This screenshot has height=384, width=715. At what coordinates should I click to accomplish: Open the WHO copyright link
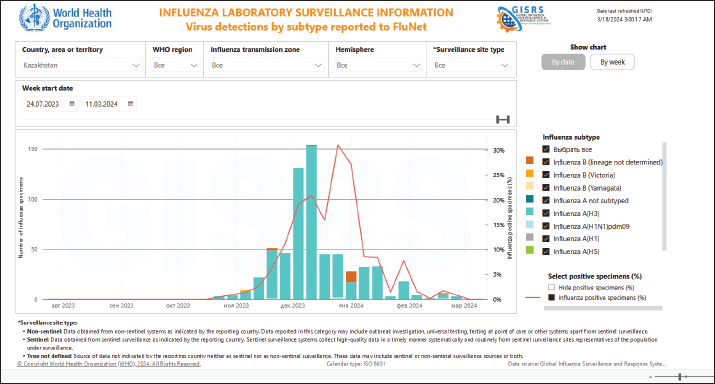pyautogui.click(x=109, y=364)
